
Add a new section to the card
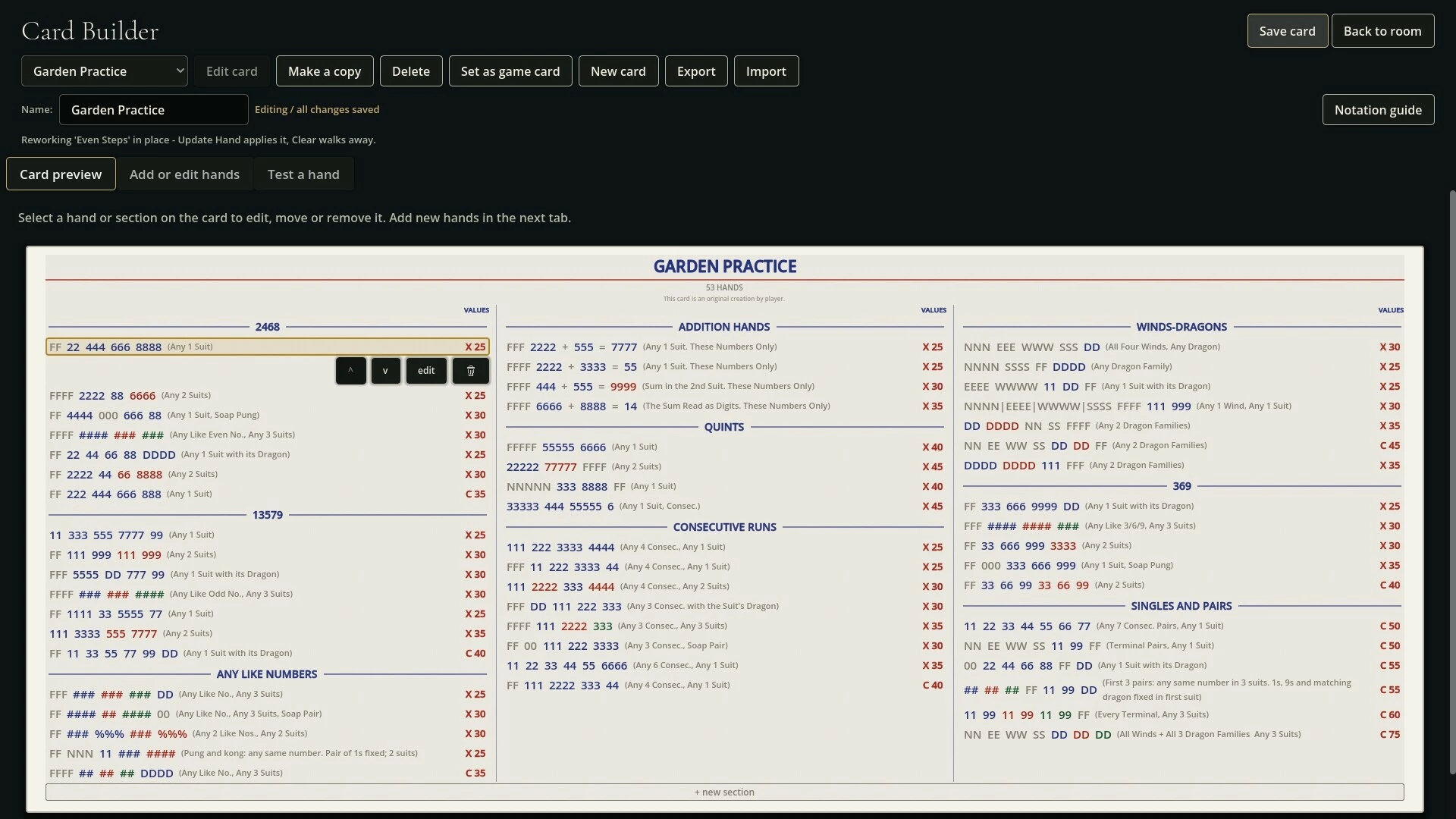[724, 792]
